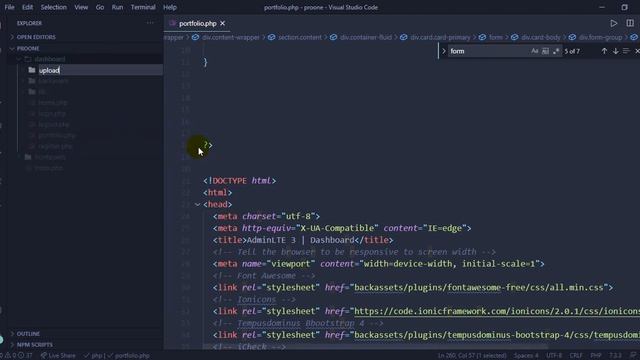Open the View menu
Screen dimensions: 640x360
[81, 7]
